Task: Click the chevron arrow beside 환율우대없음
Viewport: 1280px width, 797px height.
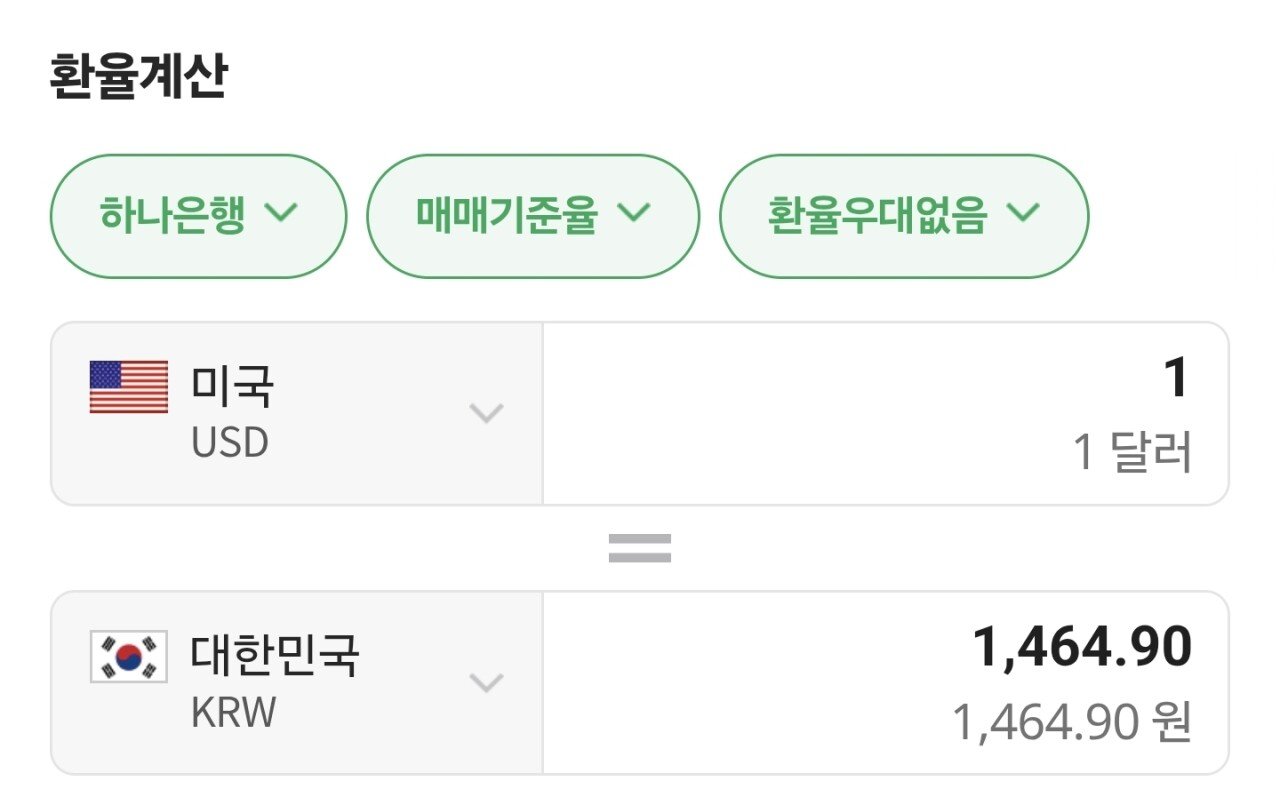Action: [1023, 213]
